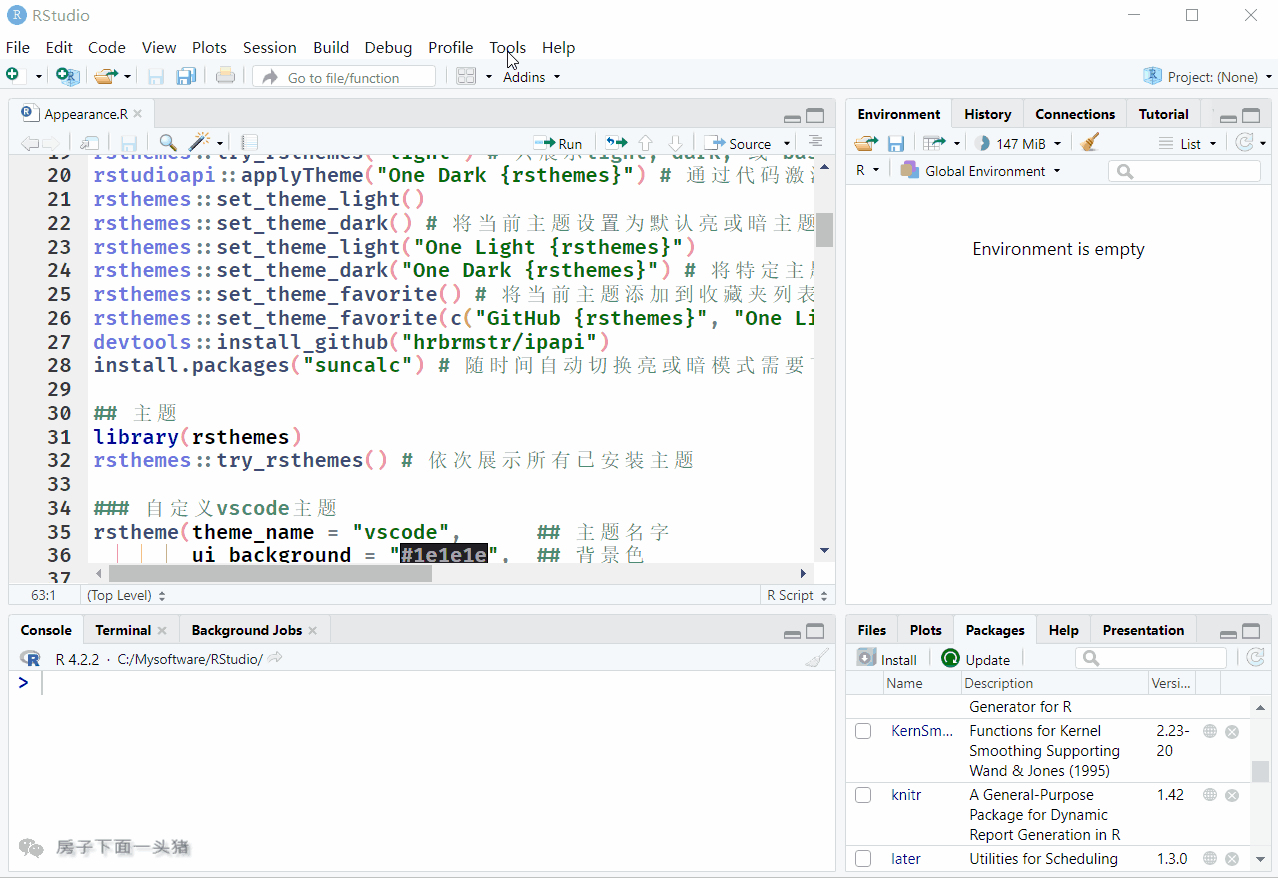Switch to the History tab

[x=987, y=114]
